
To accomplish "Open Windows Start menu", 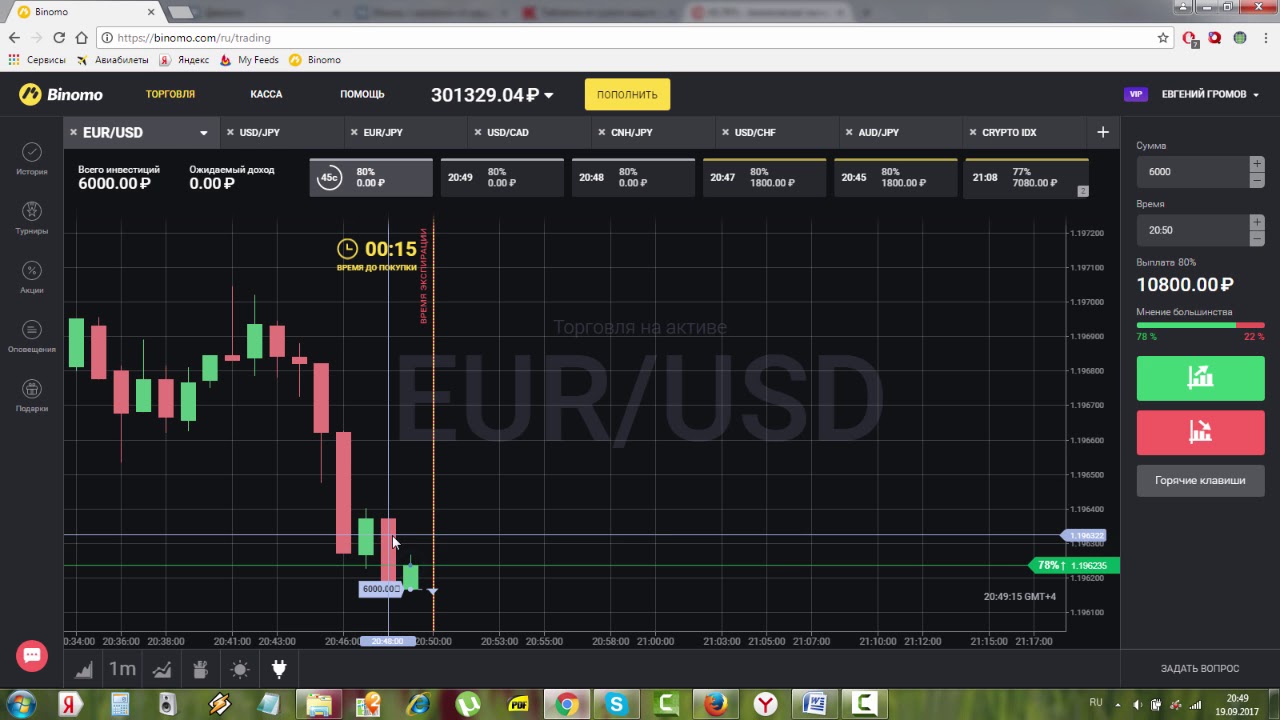I will point(21,704).
